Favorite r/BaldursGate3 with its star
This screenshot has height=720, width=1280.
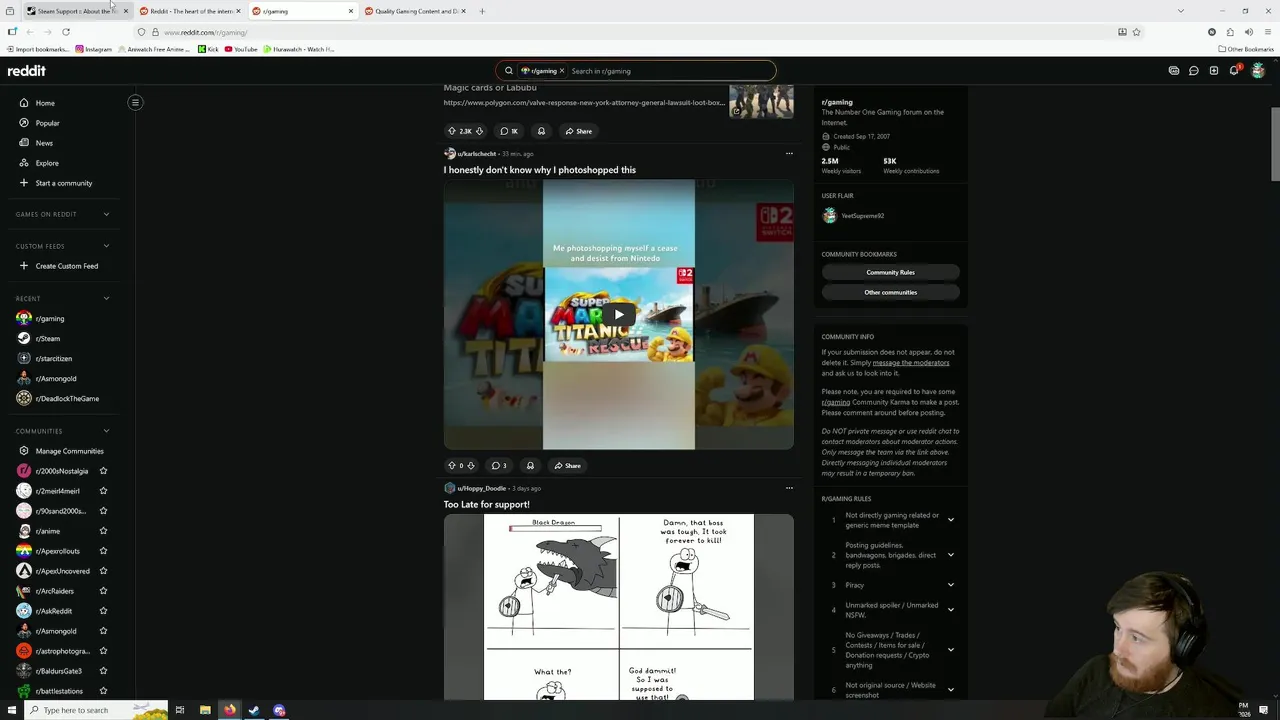pos(103,671)
